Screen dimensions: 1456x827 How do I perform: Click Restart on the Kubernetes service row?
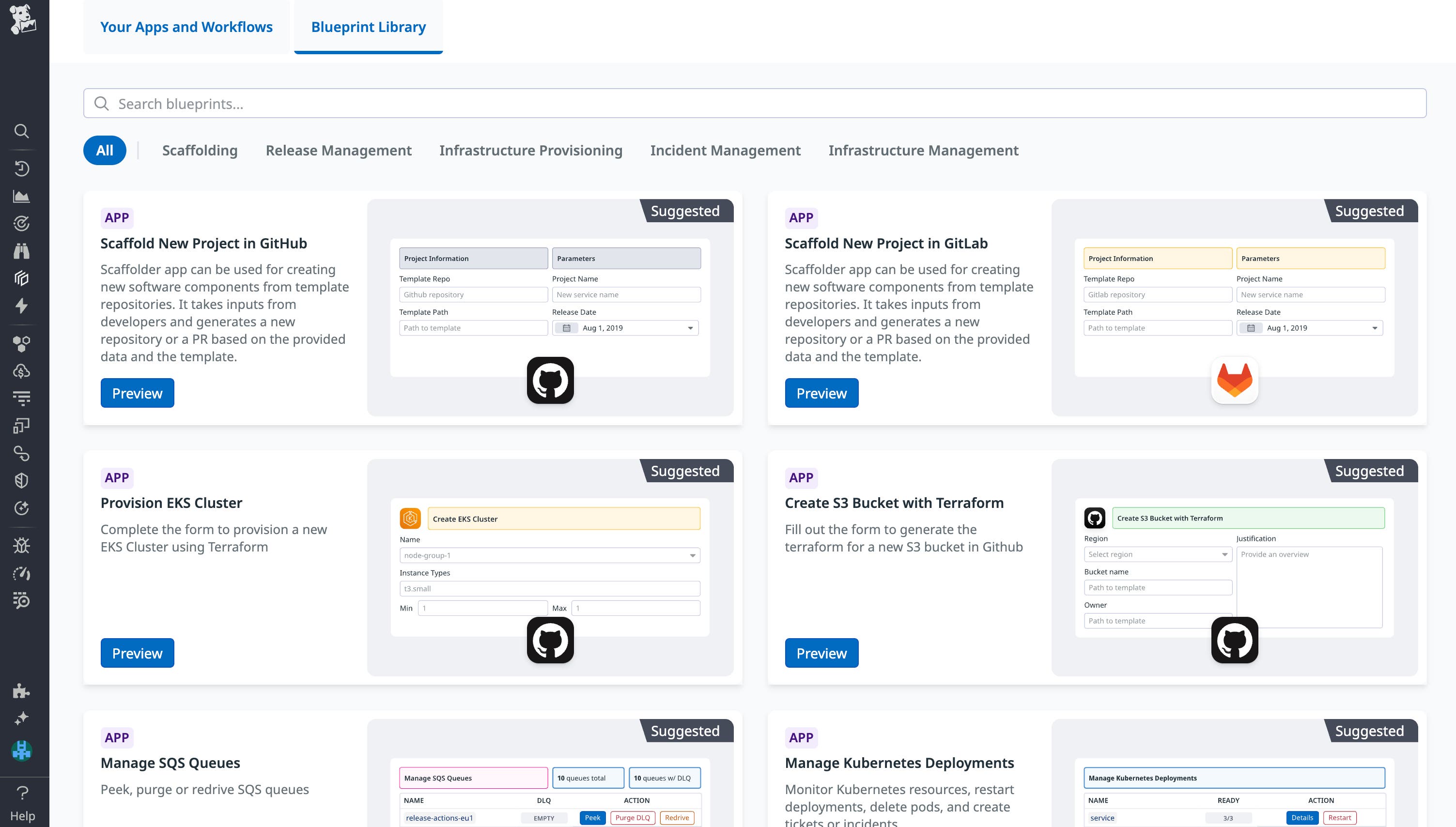click(x=1340, y=817)
